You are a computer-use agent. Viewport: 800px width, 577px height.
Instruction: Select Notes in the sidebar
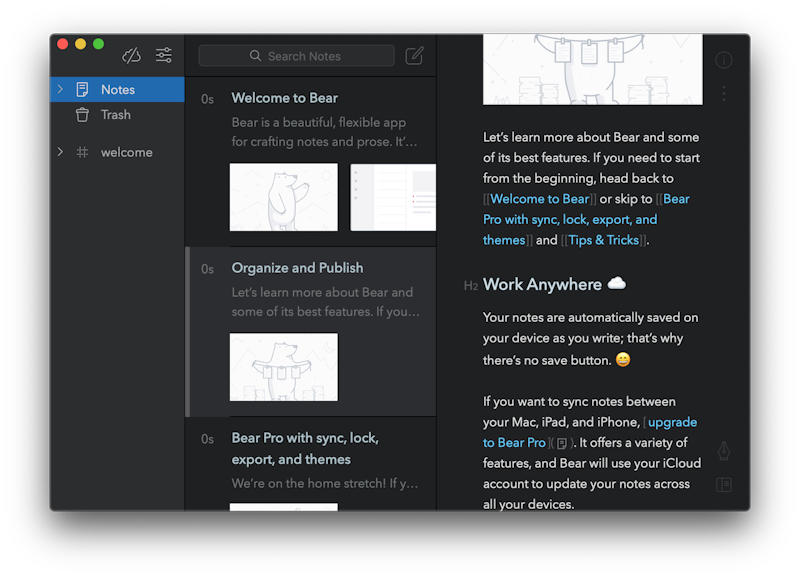tap(117, 89)
